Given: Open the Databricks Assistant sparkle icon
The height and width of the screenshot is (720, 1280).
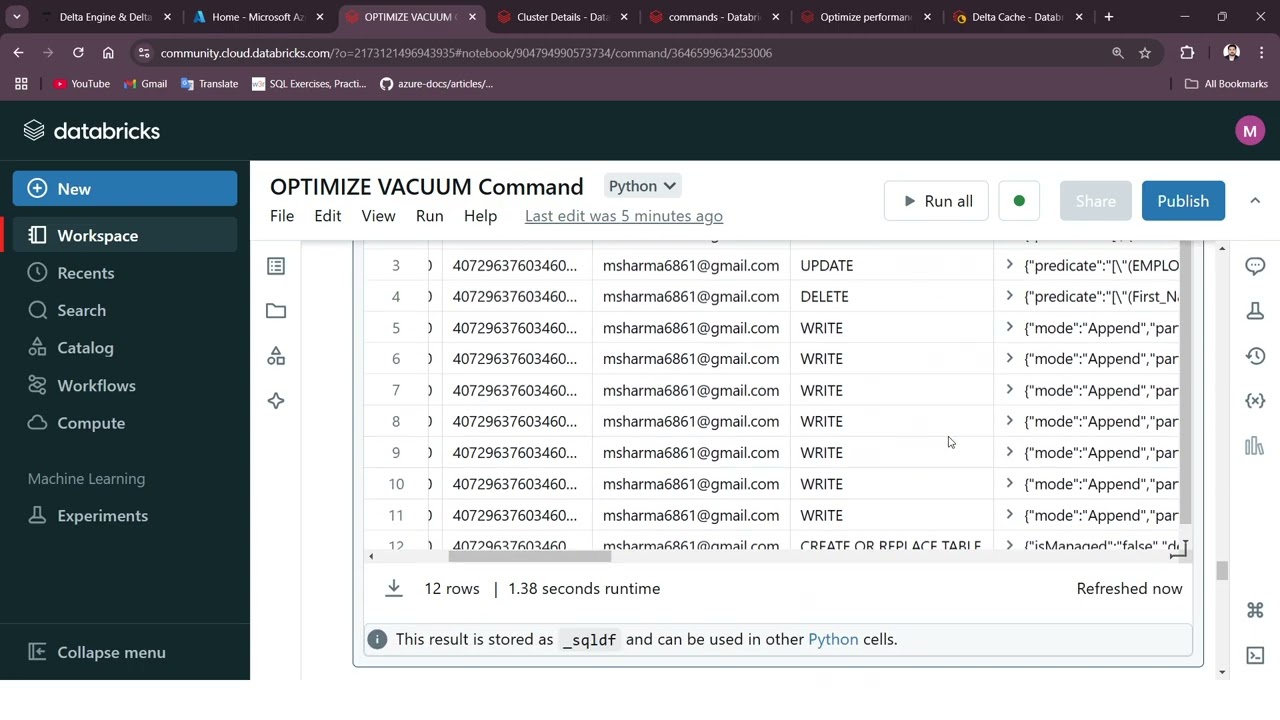Looking at the screenshot, I should (276, 401).
